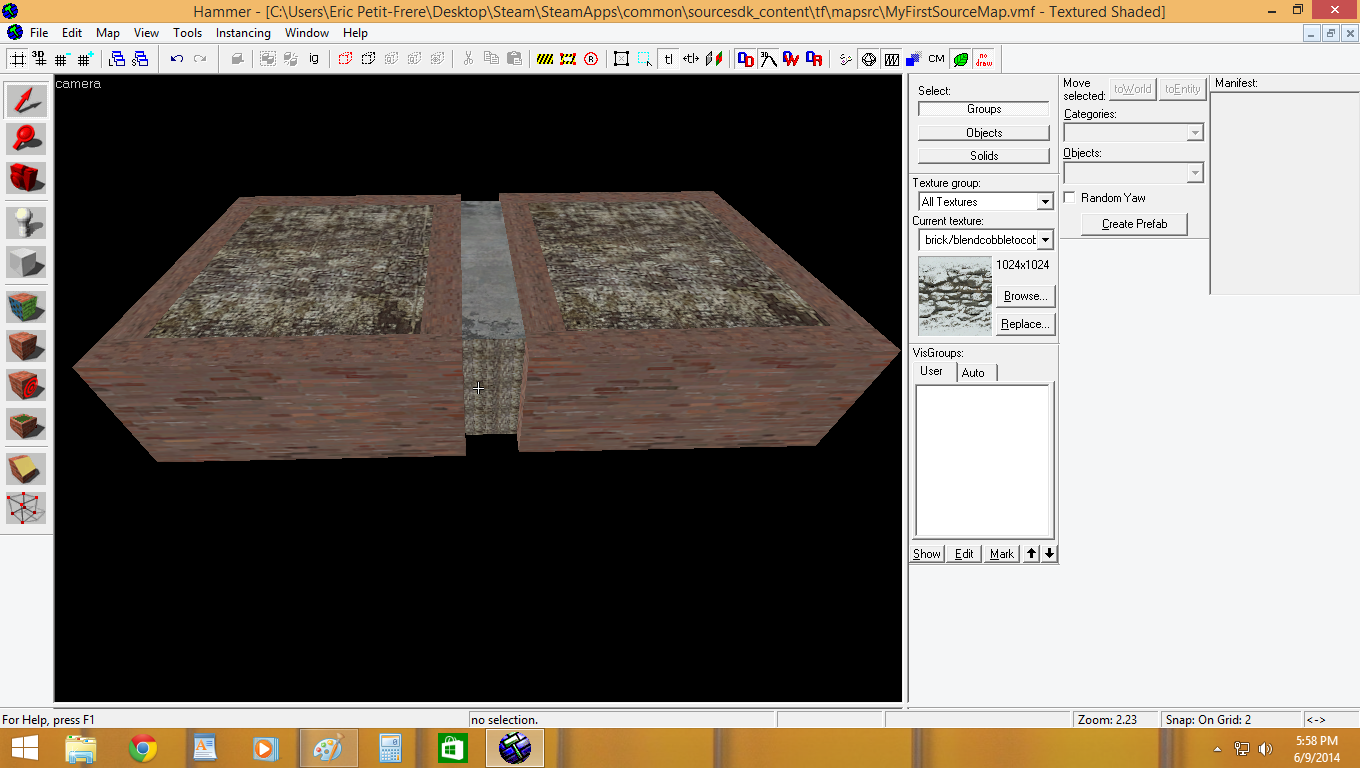
Task: Activate the Magnify zoom tool
Action: coord(25,138)
